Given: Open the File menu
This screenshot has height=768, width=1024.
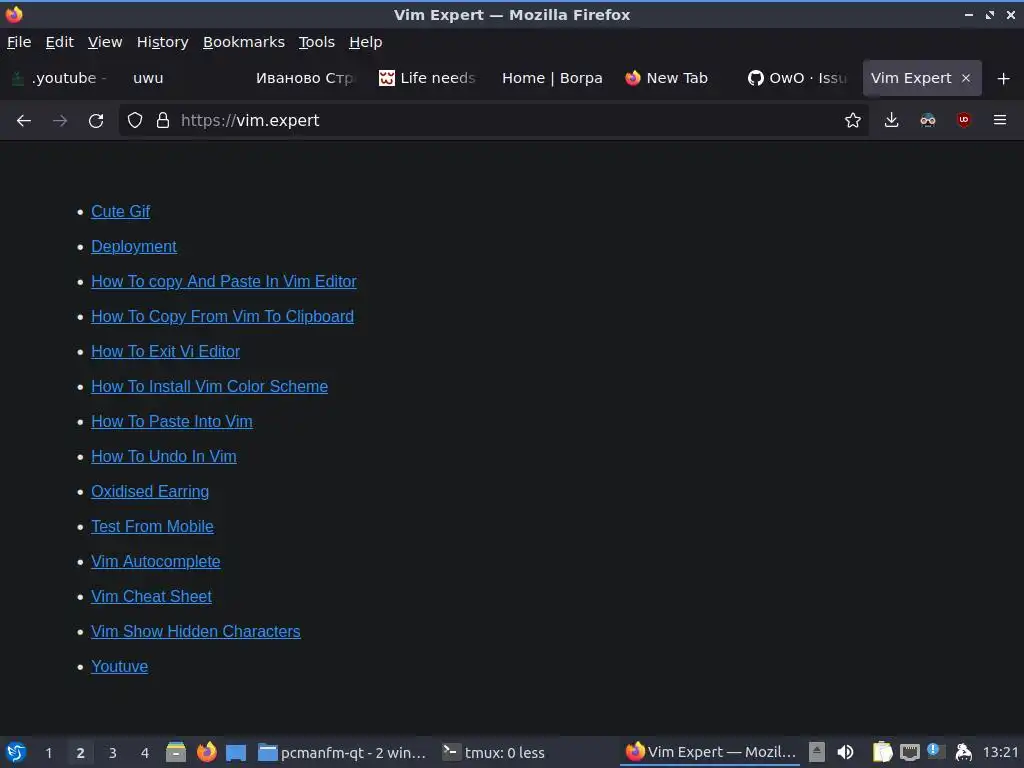Looking at the screenshot, I should pyautogui.click(x=19, y=42).
